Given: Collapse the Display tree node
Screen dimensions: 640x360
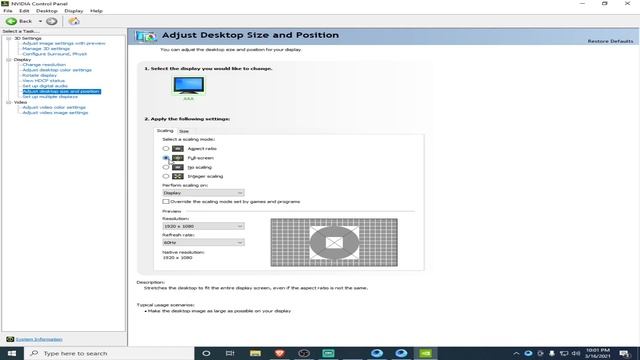Looking at the screenshot, I should coord(9,60).
